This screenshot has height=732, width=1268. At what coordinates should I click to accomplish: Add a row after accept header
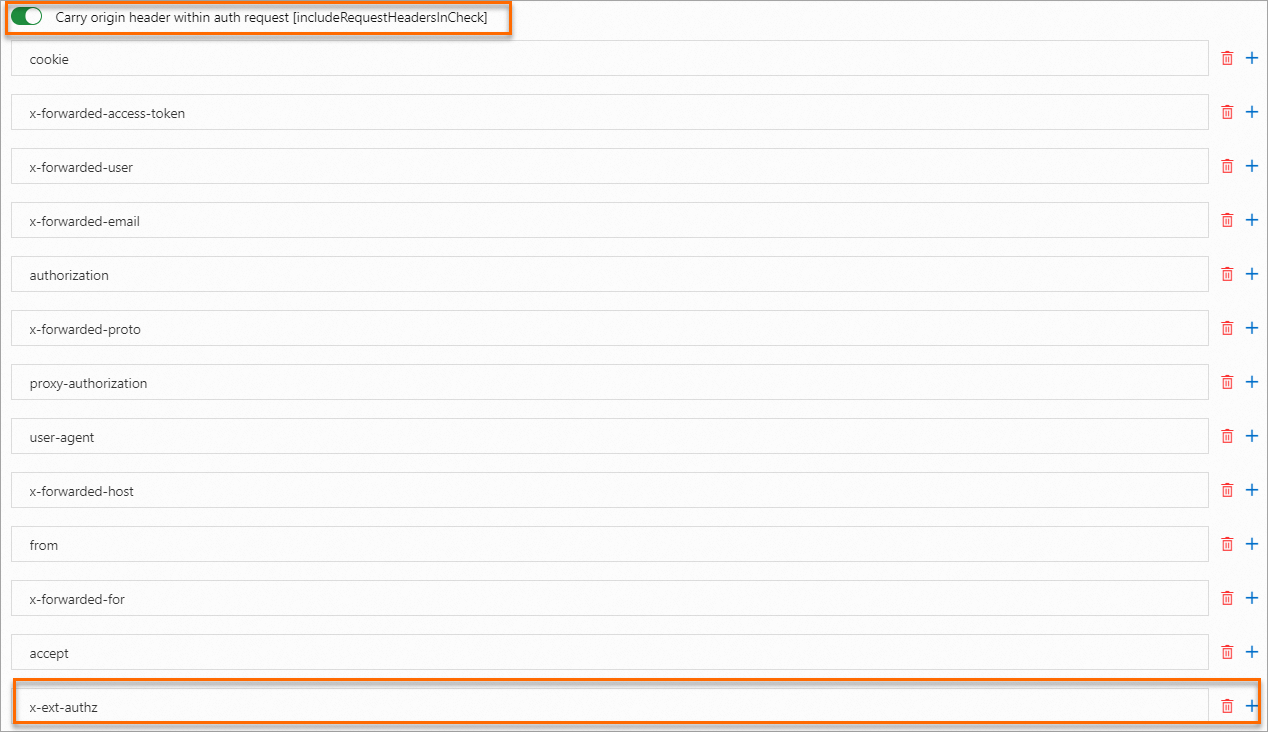pos(1251,652)
